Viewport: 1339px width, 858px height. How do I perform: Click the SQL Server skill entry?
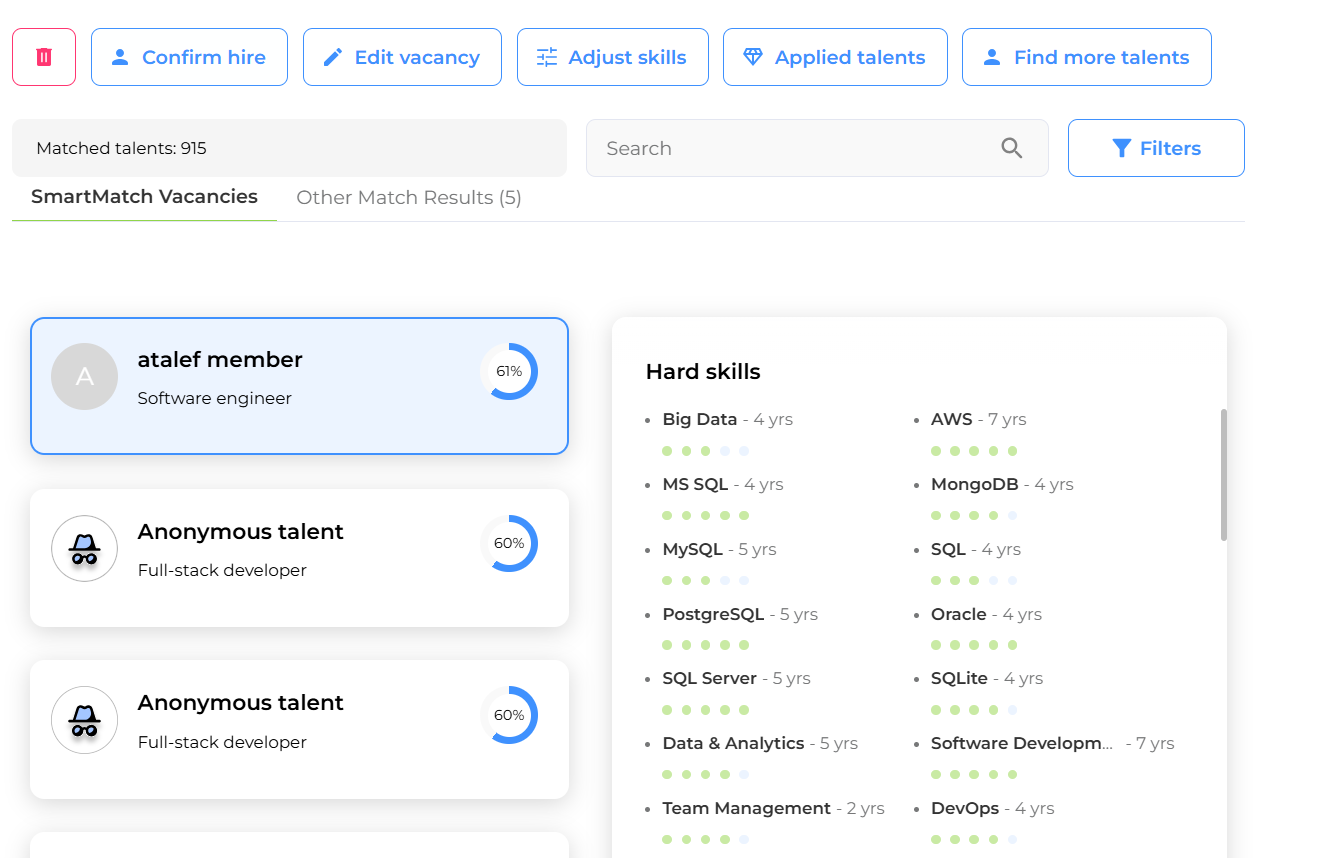[x=736, y=678]
